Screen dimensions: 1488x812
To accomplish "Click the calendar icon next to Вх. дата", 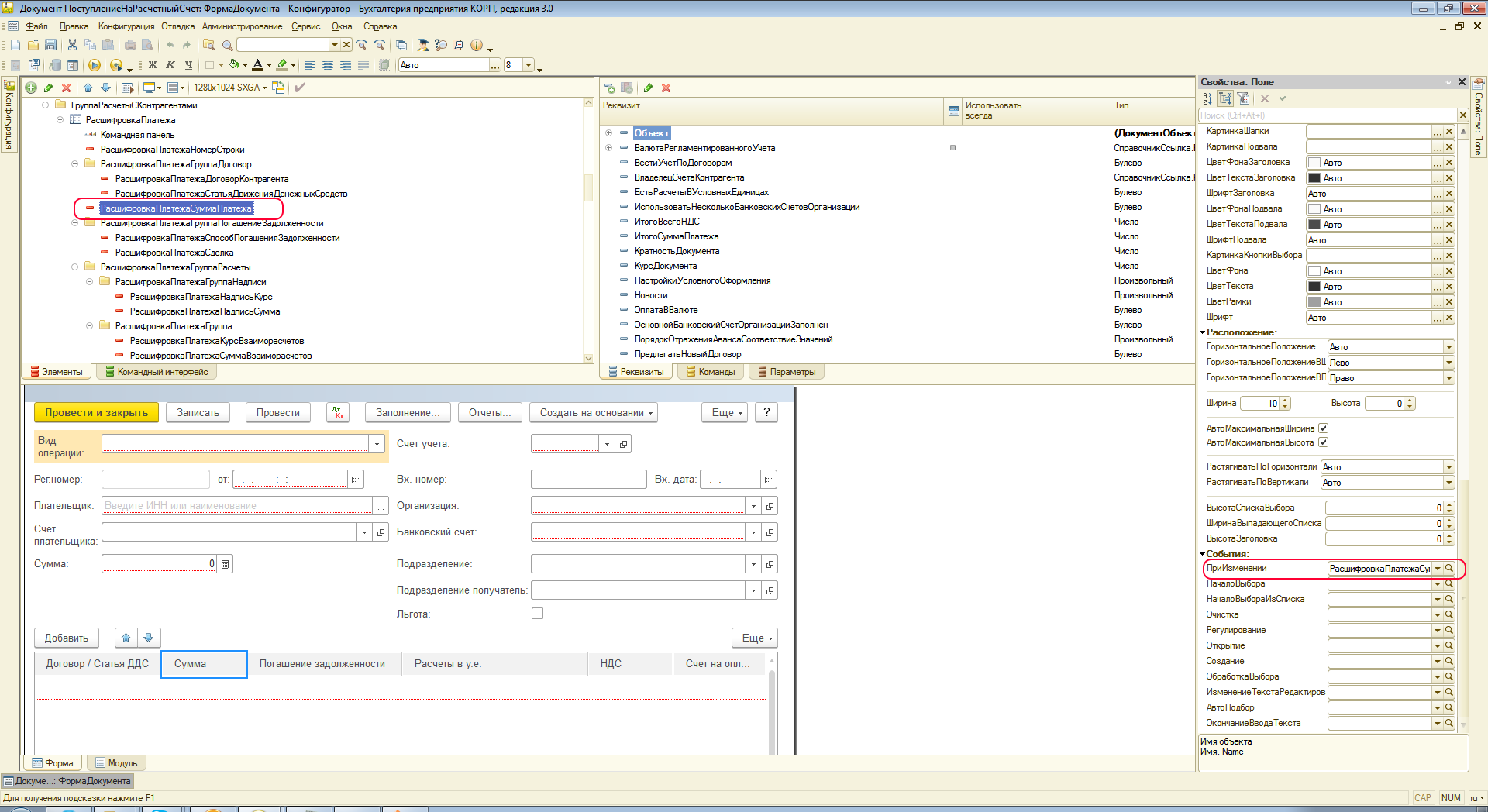I will tap(769, 480).
